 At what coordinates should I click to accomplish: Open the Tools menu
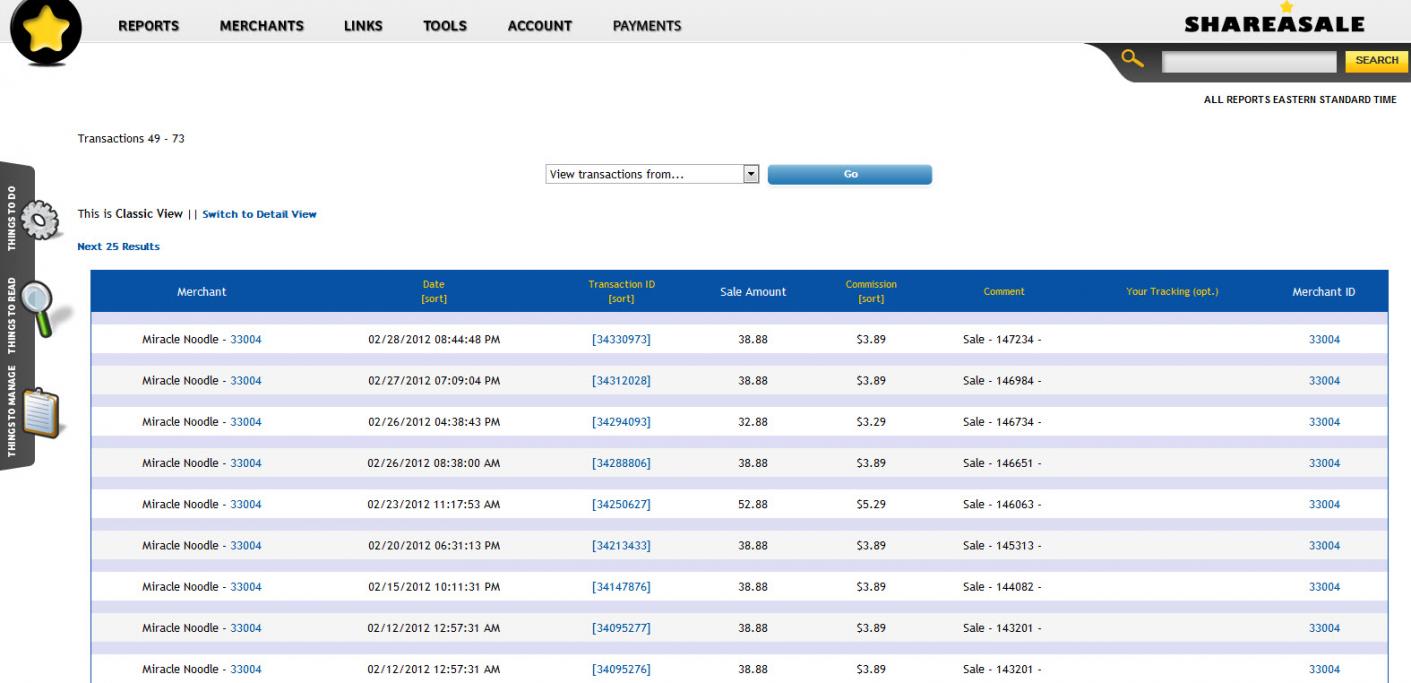click(x=445, y=26)
